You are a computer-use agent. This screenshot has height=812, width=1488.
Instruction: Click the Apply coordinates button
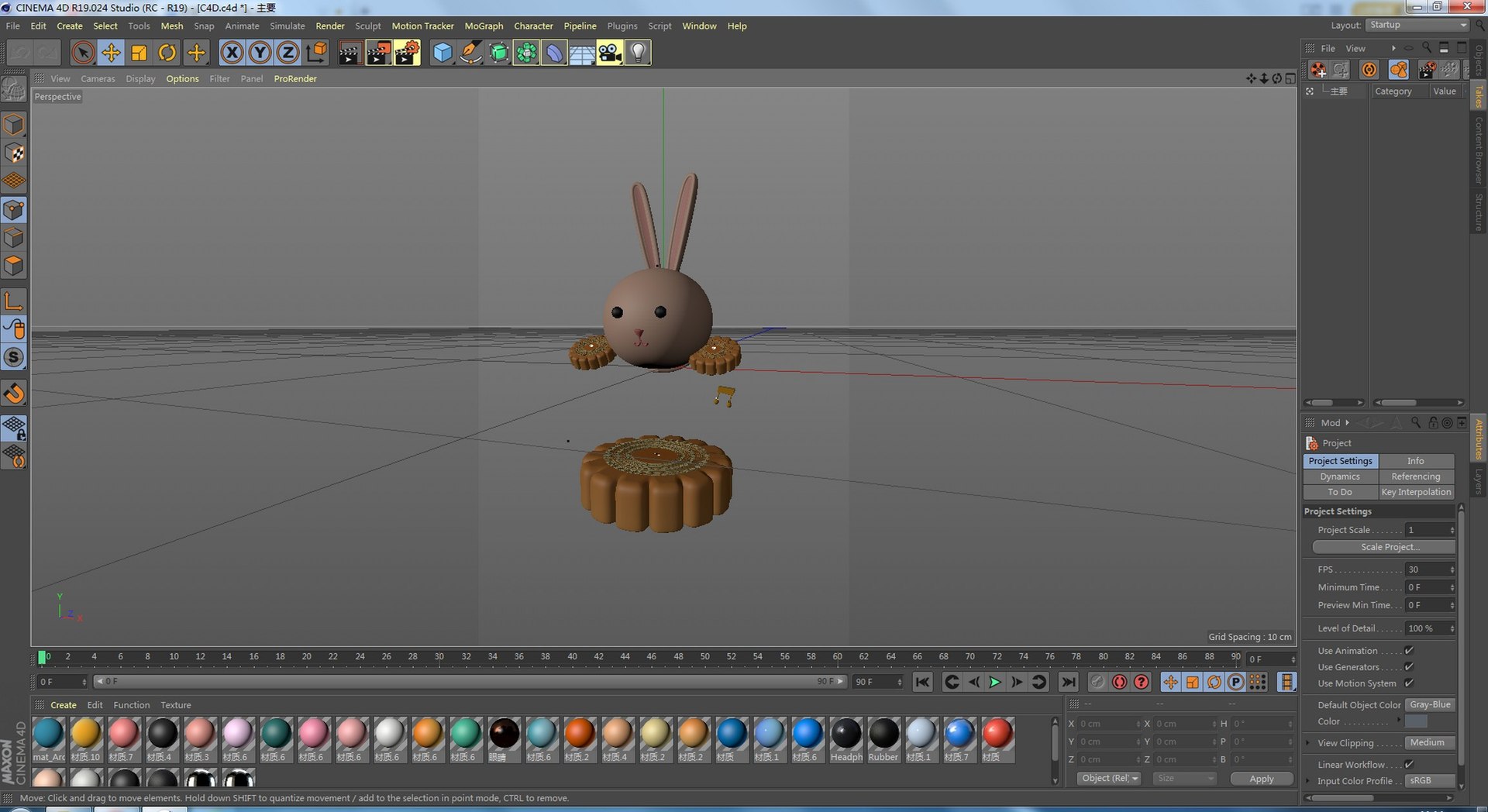click(x=1261, y=779)
